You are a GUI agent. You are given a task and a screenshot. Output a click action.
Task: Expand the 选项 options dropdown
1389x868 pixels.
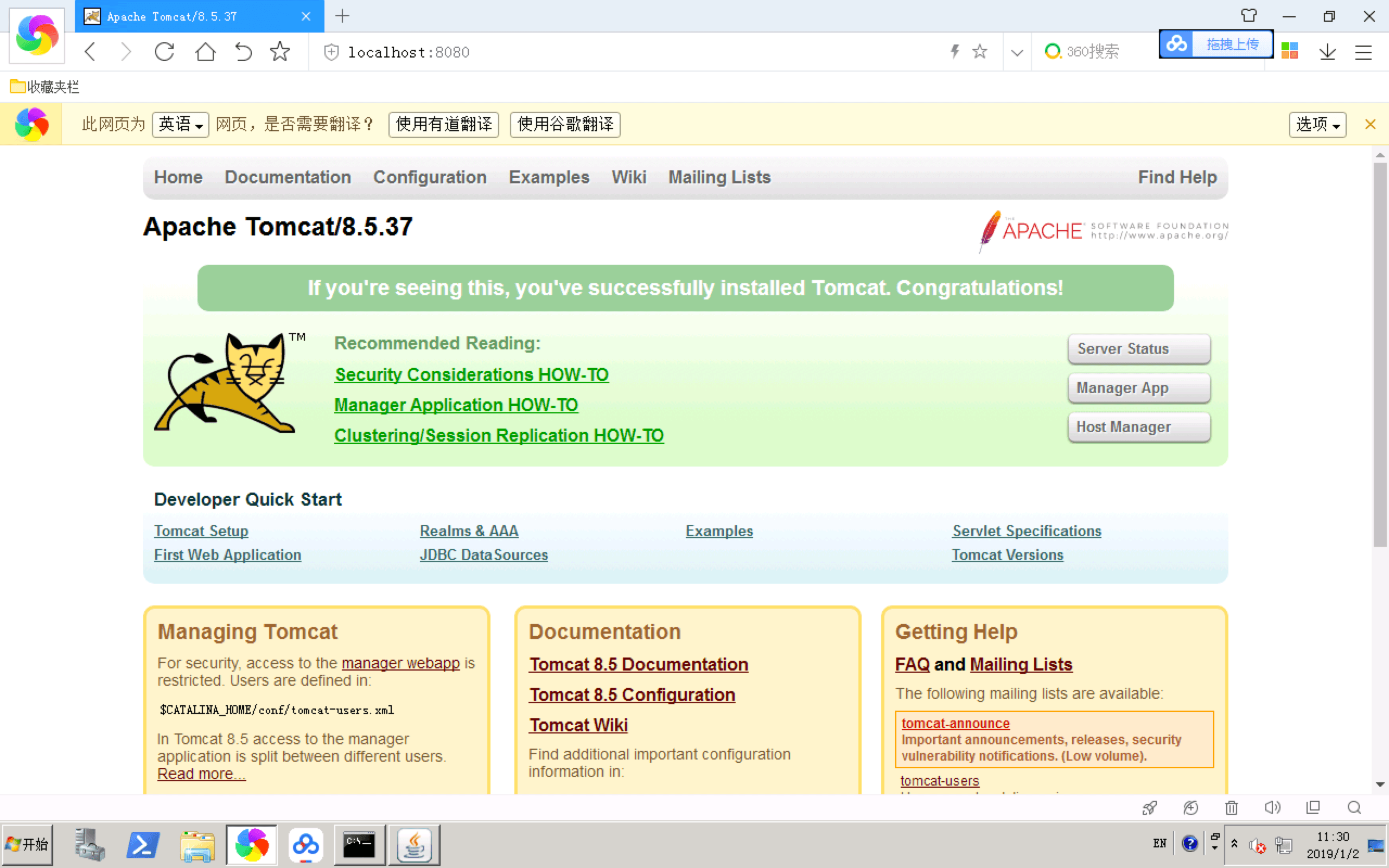[1317, 124]
